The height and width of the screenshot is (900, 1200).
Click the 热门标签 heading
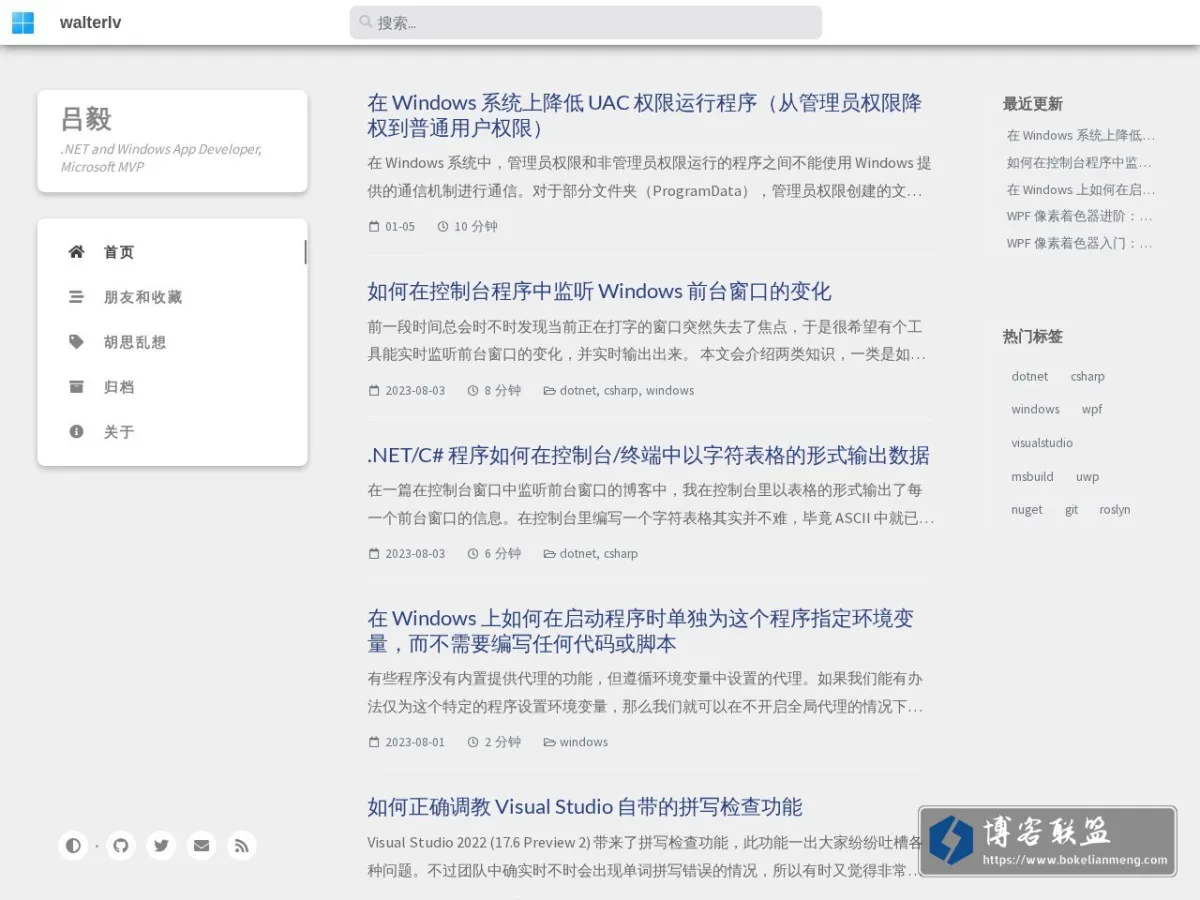tap(1033, 337)
